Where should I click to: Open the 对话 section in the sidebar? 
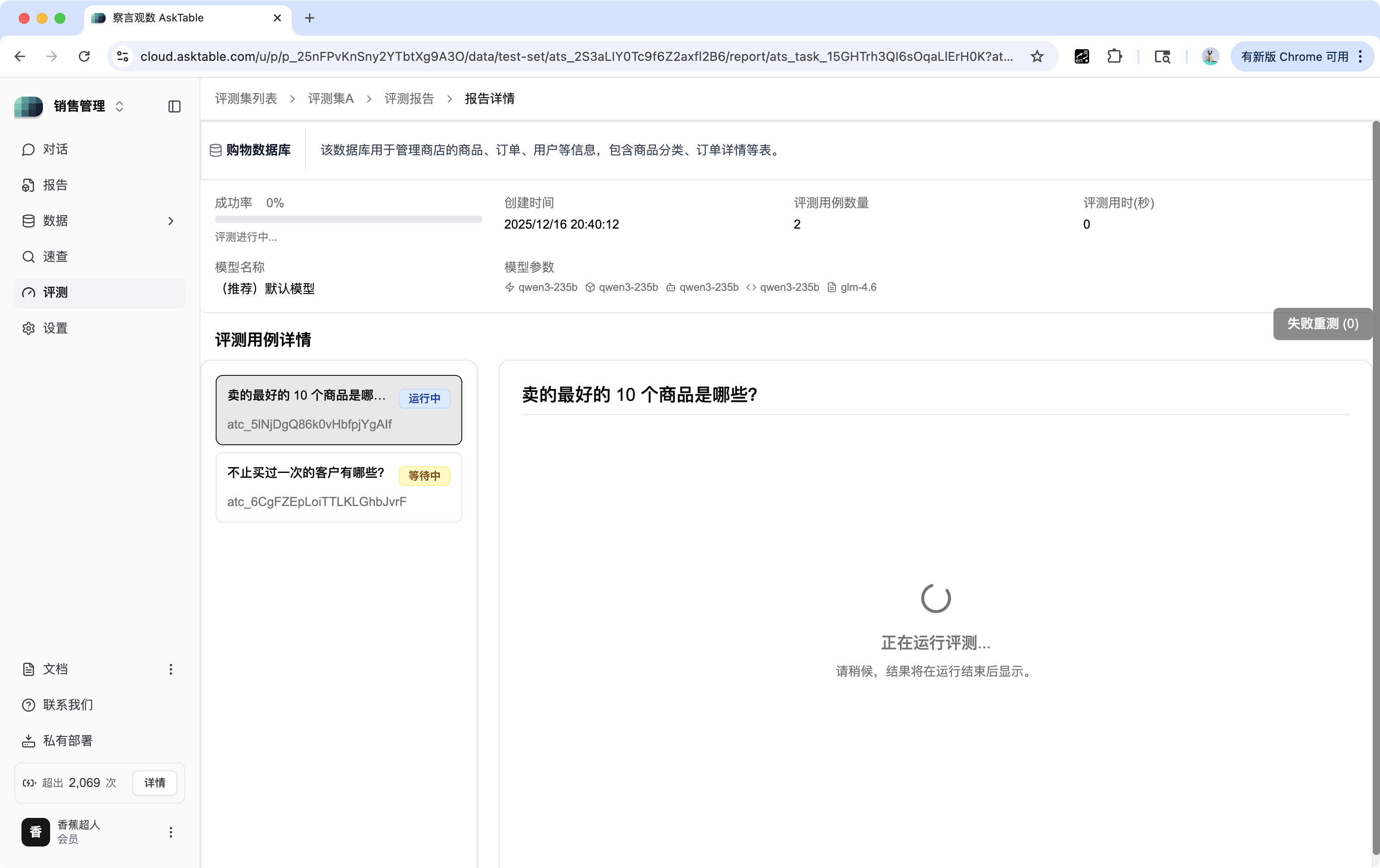coord(56,149)
